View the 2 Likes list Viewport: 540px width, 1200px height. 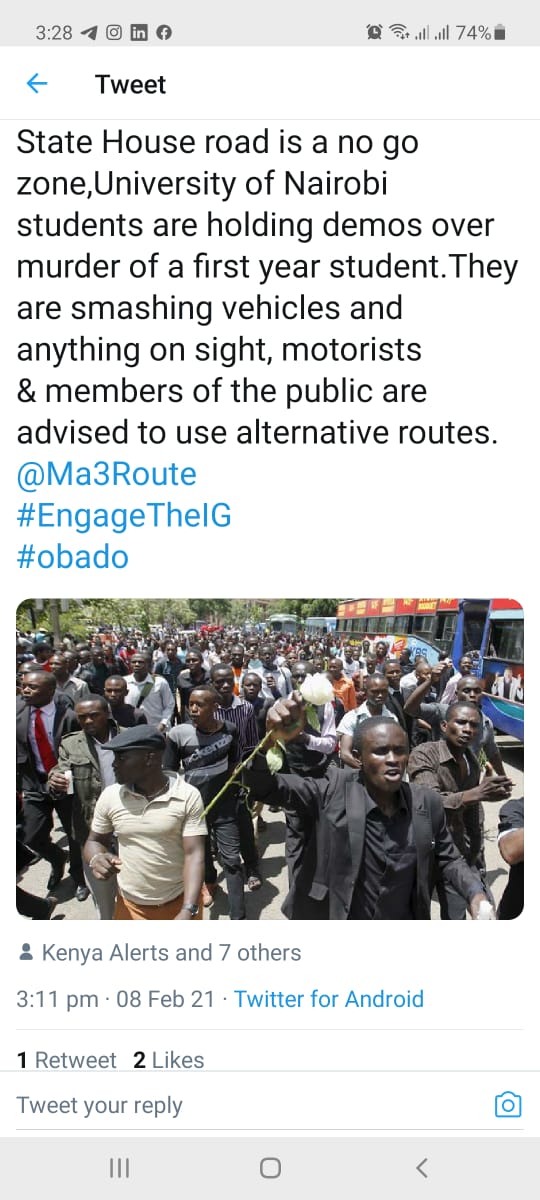coord(169,1060)
